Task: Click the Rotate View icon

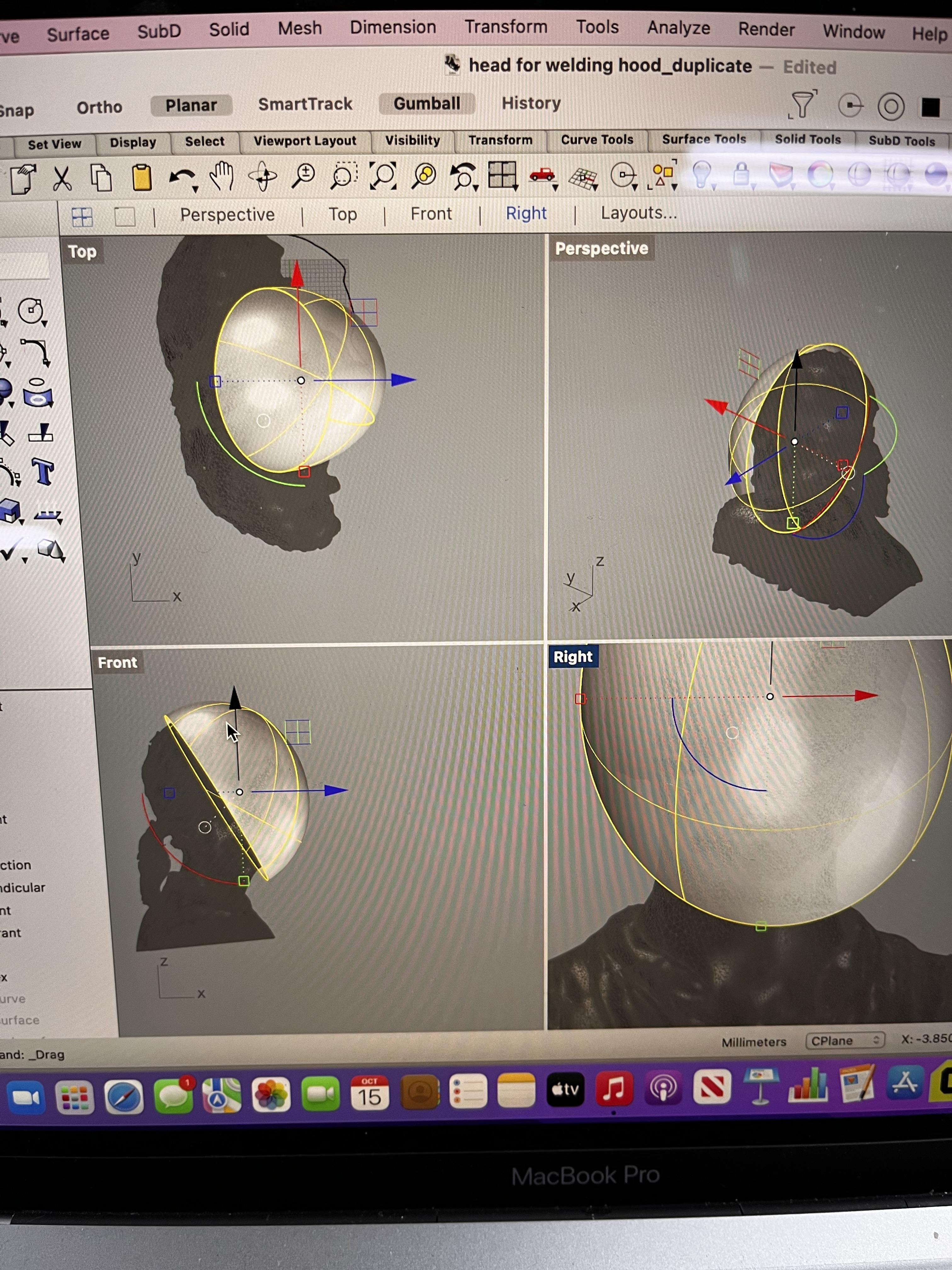Action: [x=263, y=176]
